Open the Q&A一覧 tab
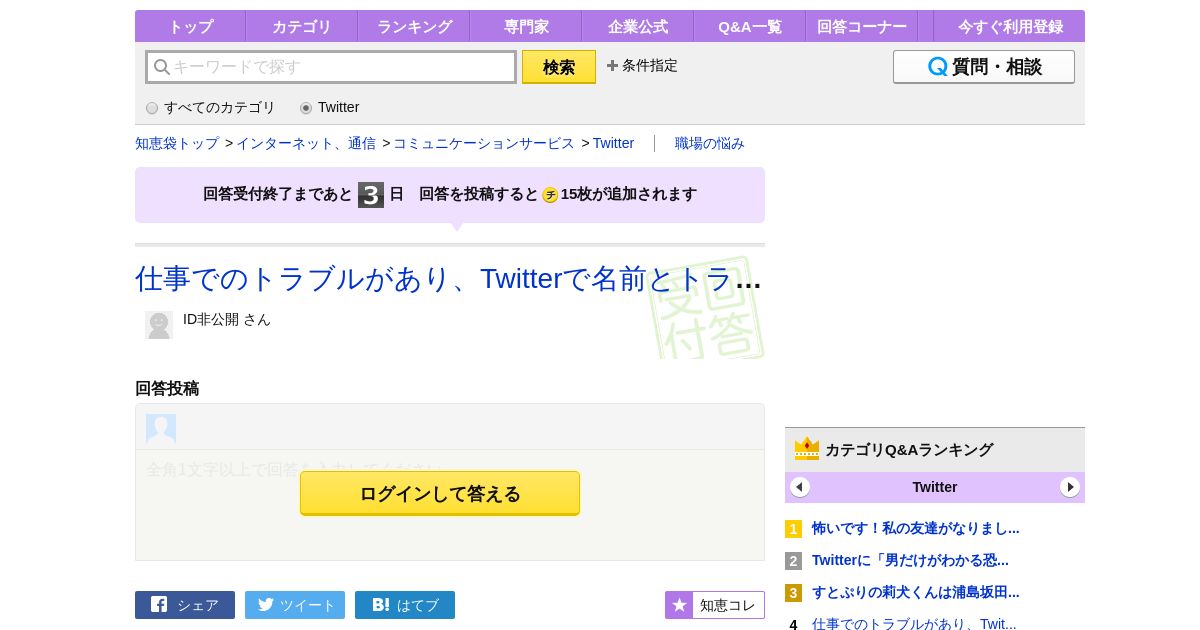 click(750, 26)
